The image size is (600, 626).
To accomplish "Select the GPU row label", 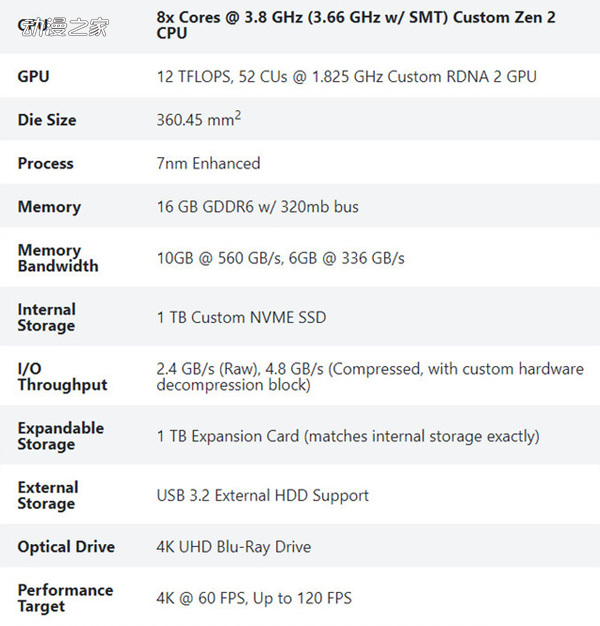I will point(33,76).
